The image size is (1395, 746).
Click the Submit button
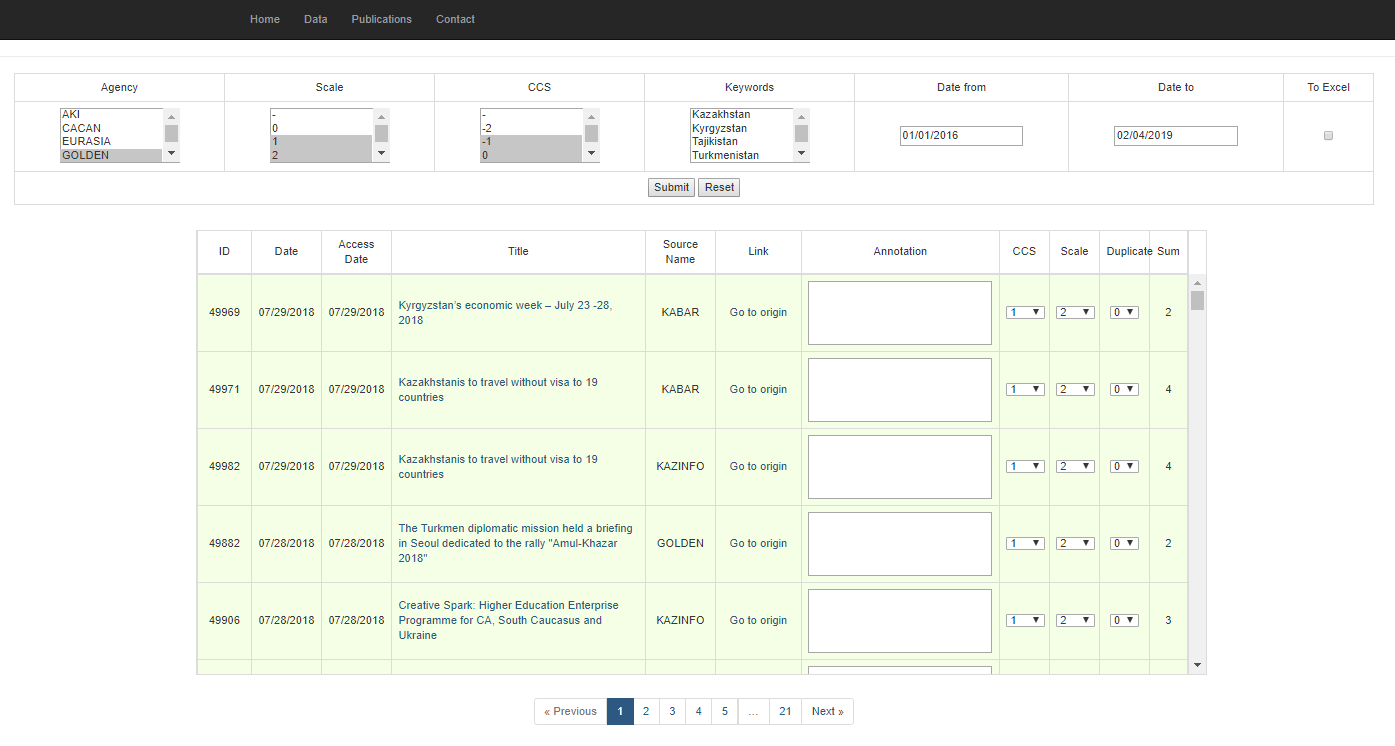671,187
